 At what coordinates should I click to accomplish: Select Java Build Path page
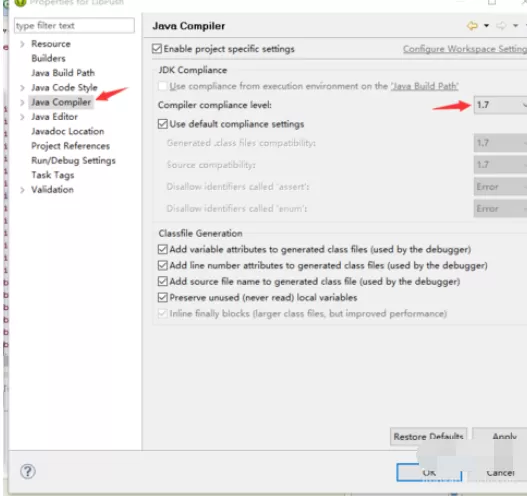(63, 73)
